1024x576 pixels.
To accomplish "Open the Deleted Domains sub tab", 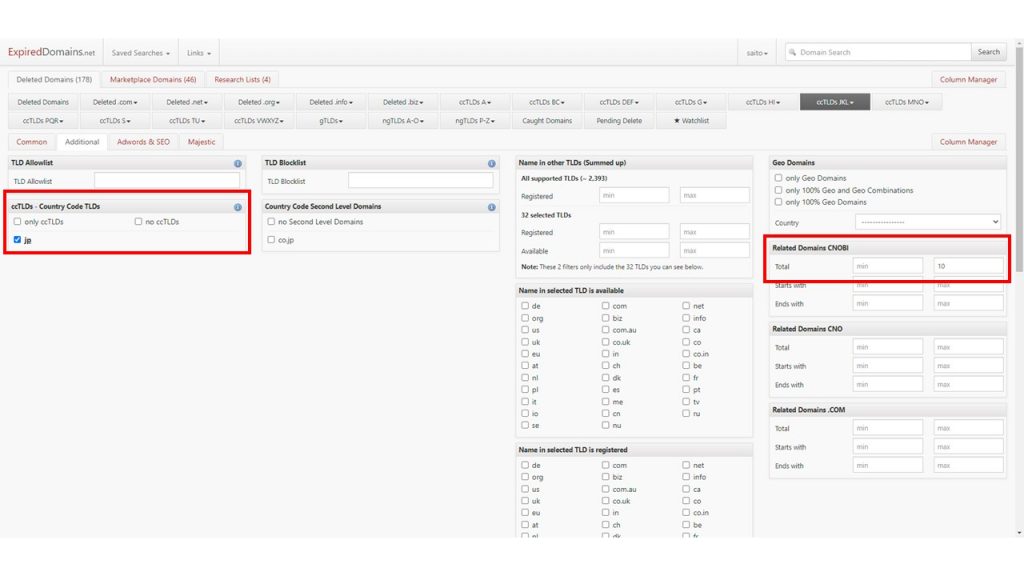I will click(x=43, y=102).
